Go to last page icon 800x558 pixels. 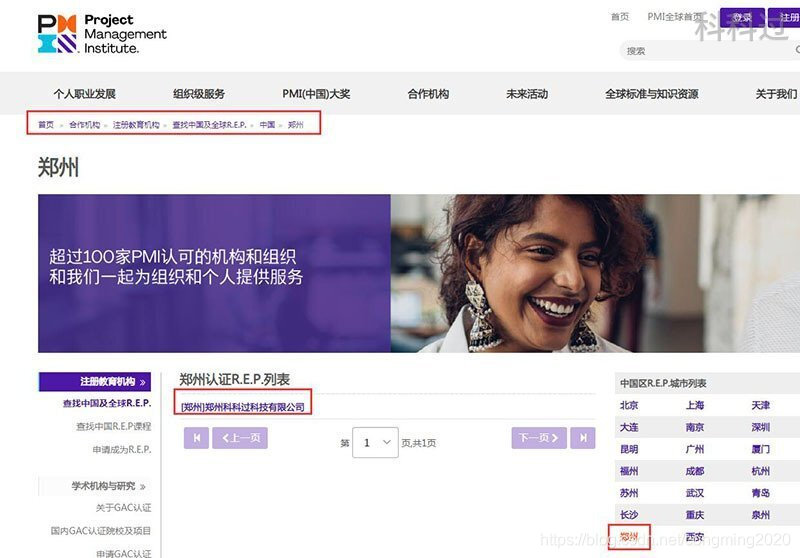[x=583, y=438]
